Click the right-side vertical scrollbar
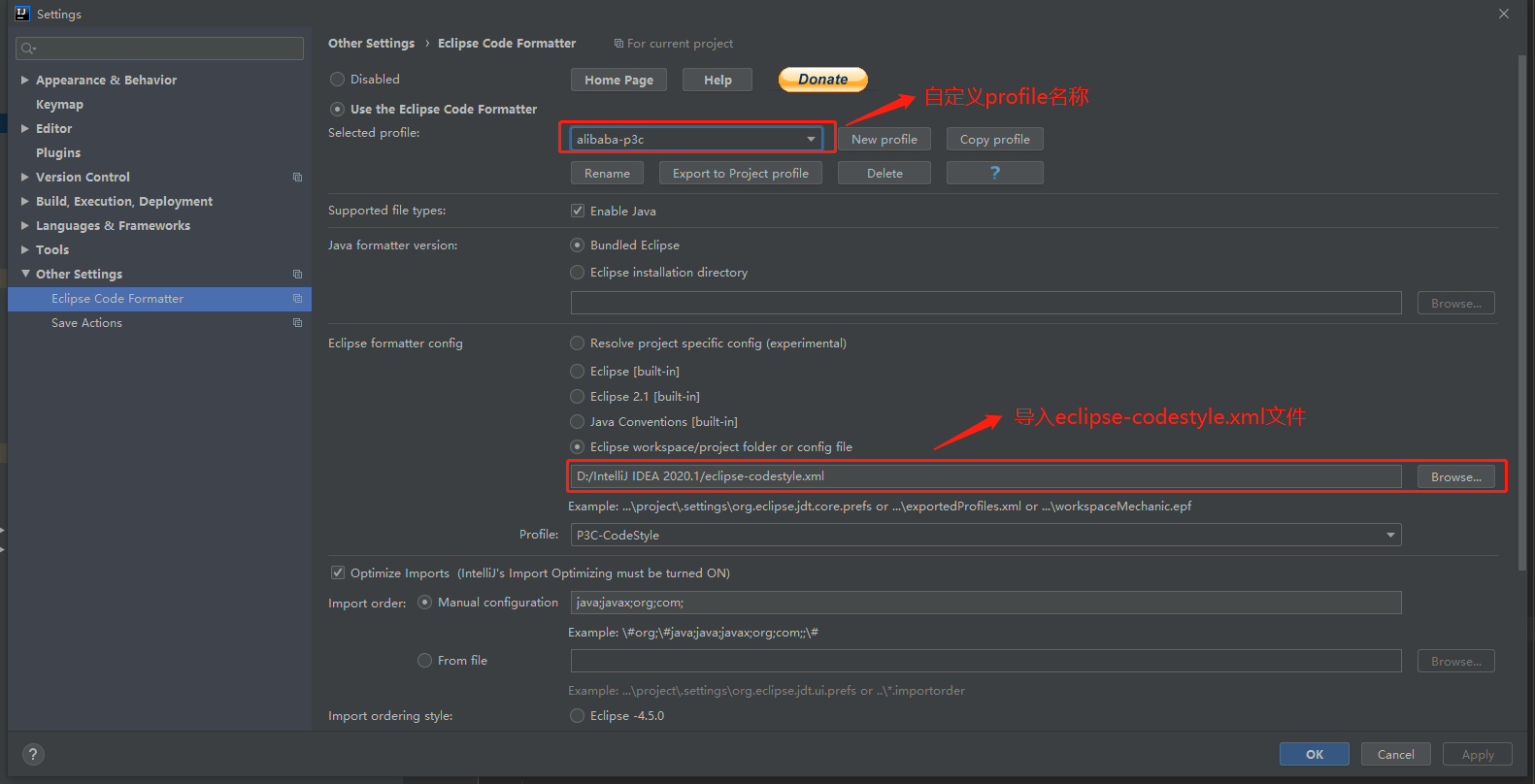 pos(1521,312)
